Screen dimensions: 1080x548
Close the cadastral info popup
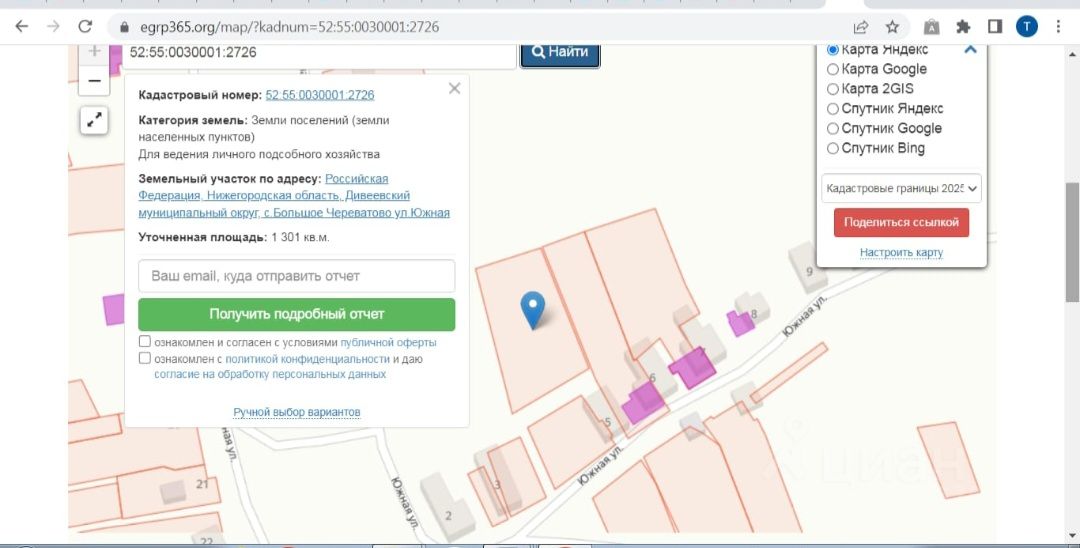454,89
